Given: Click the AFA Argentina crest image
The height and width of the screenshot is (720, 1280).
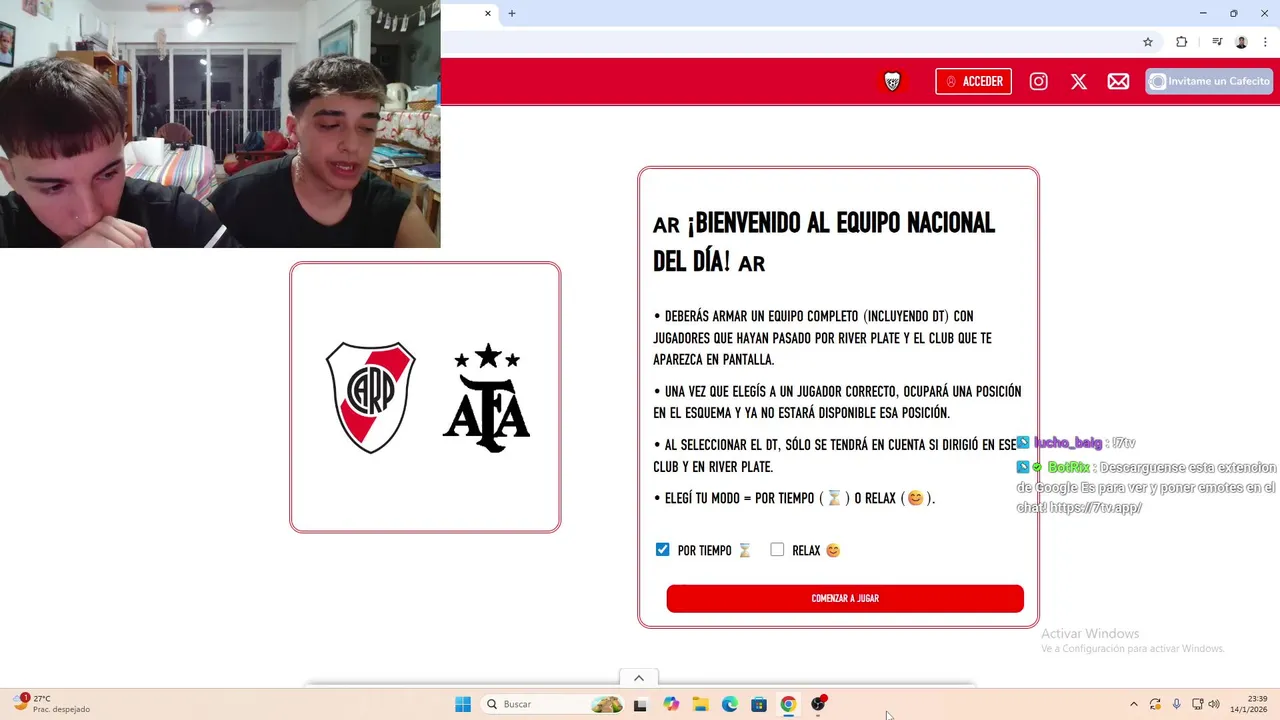Looking at the screenshot, I should pyautogui.click(x=487, y=397).
